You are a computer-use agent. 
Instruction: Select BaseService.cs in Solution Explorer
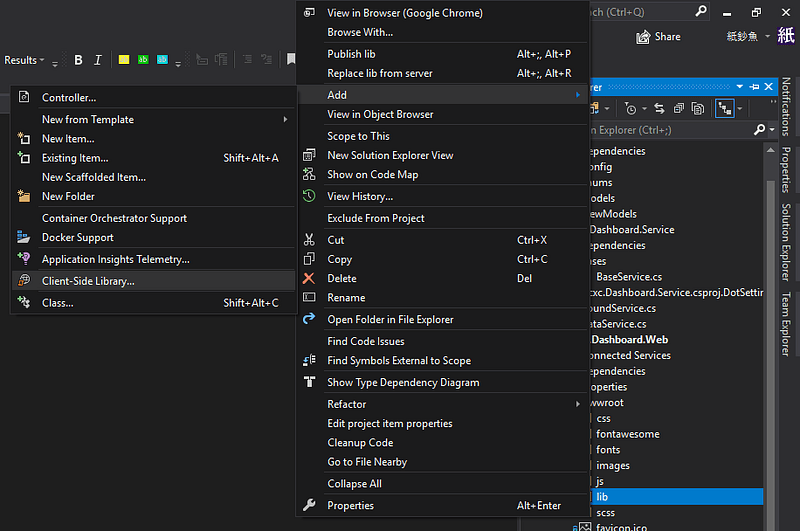(629, 276)
